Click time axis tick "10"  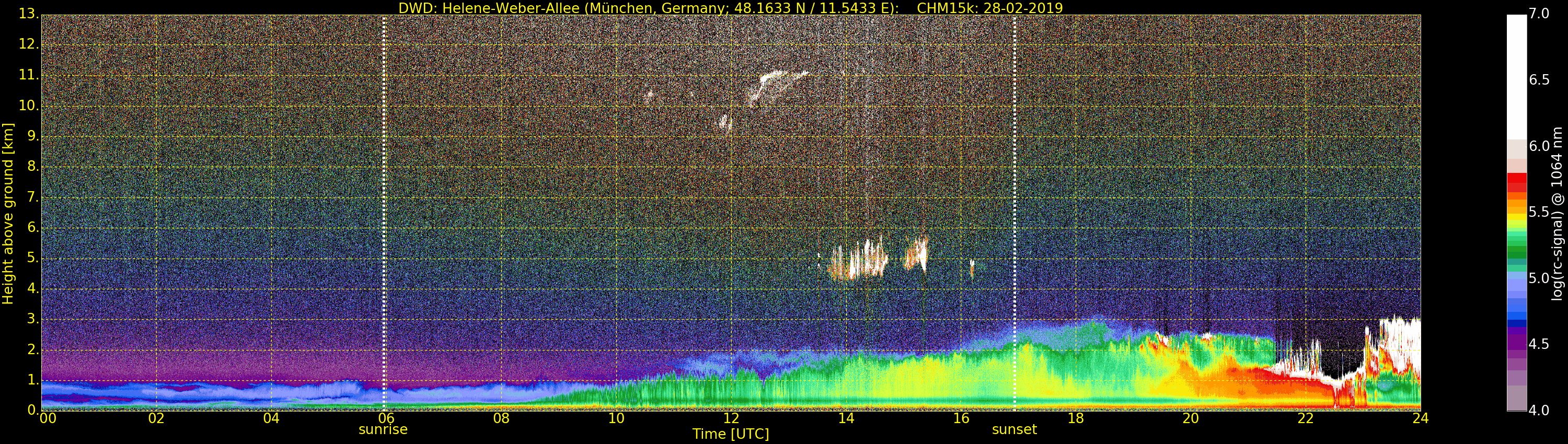(616, 418)
